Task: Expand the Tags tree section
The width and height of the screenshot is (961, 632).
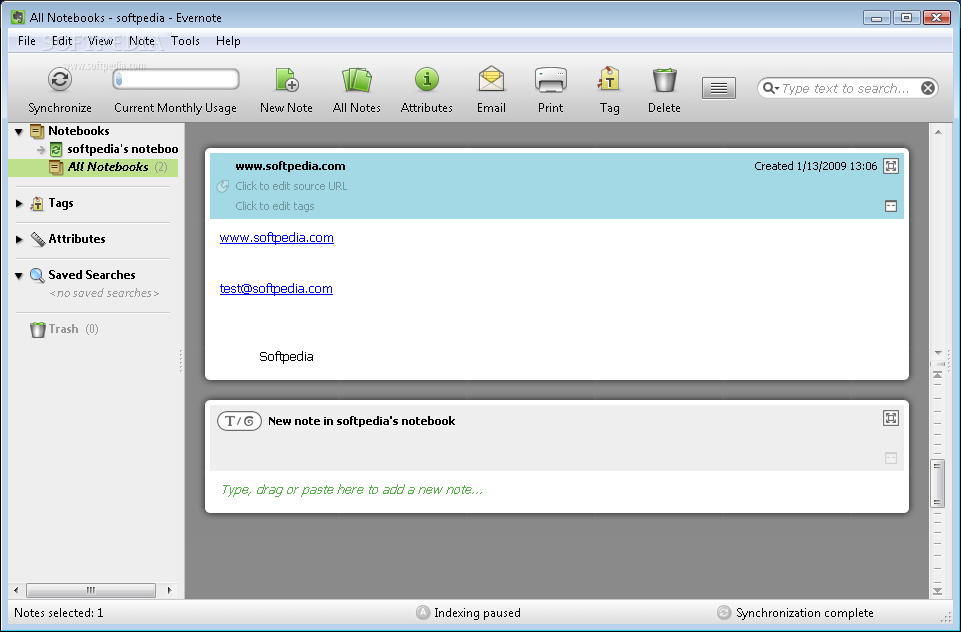Action: coord(19,204)
